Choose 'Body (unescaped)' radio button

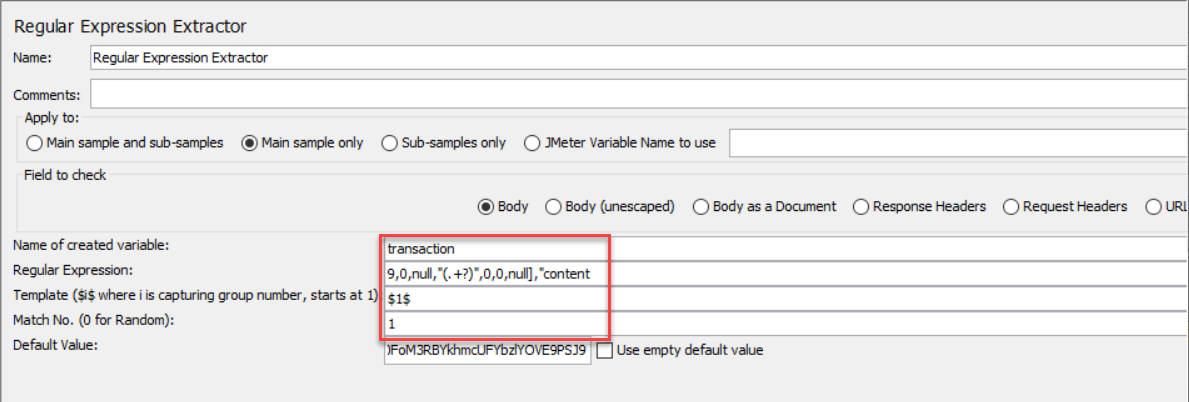point(553,207)
